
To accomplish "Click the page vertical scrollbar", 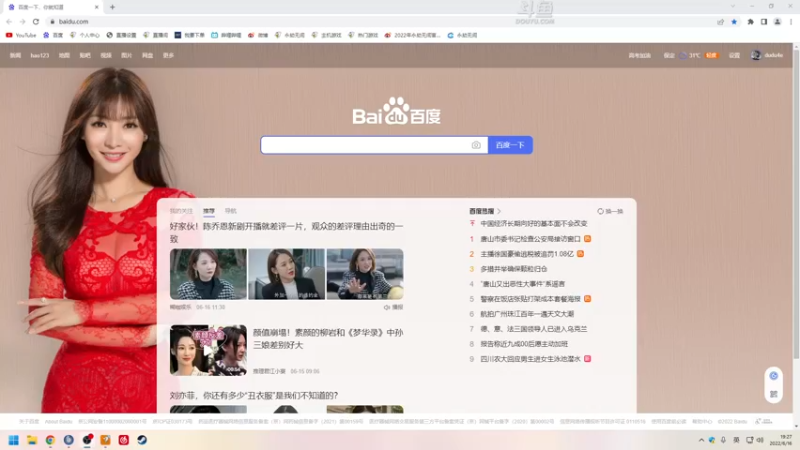I will coord(796,204).
